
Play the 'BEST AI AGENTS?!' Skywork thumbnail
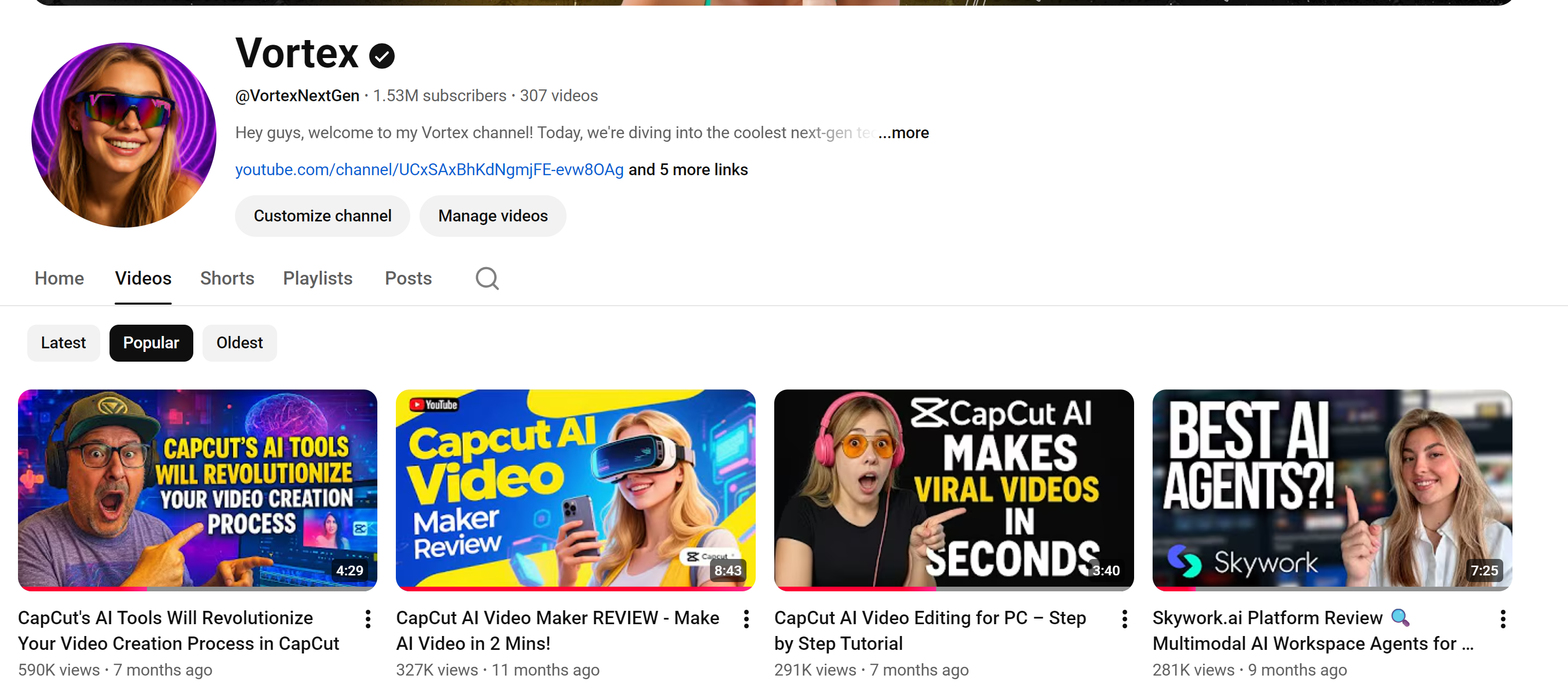(1332, 489)
